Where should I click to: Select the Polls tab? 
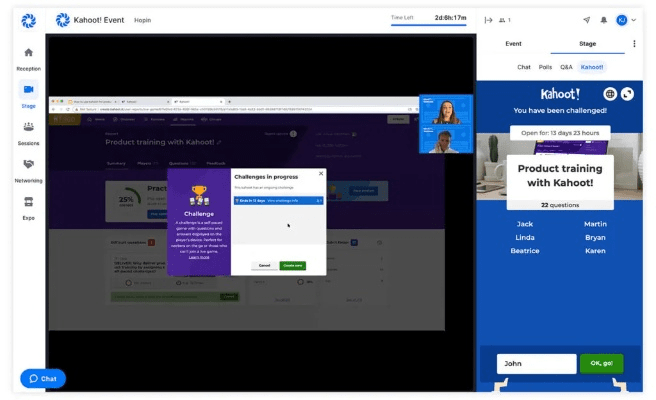(545, 67)
